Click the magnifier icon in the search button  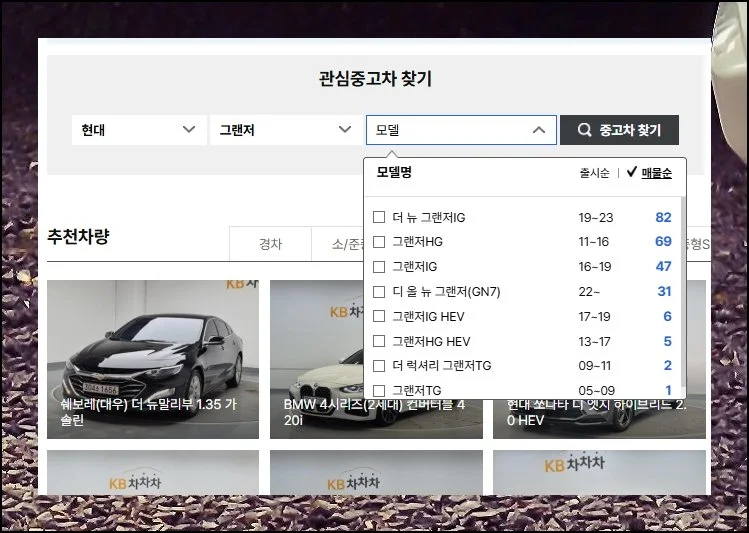[x=585, y=130]
